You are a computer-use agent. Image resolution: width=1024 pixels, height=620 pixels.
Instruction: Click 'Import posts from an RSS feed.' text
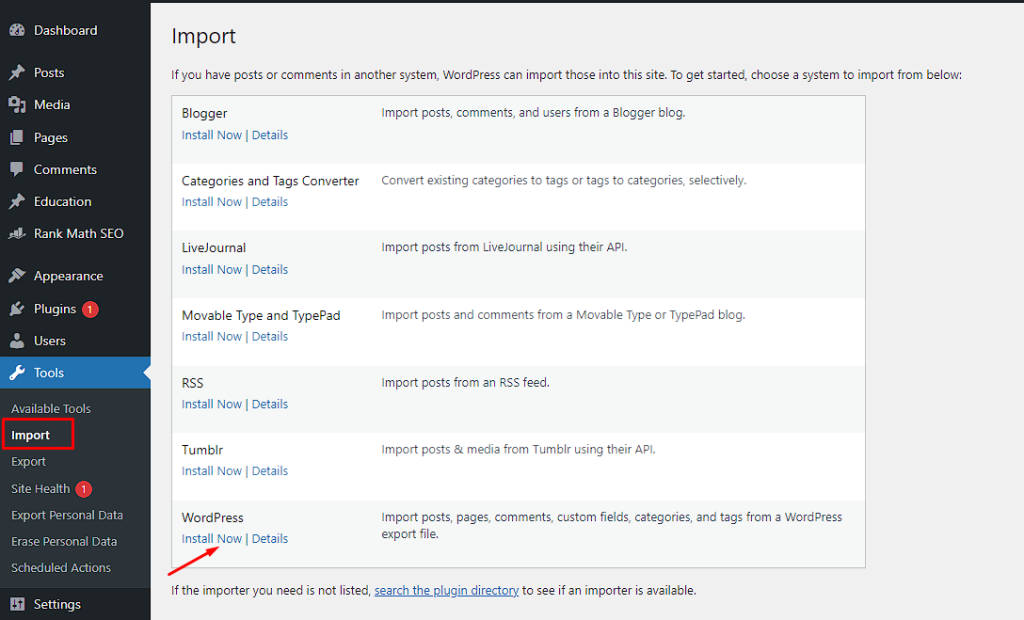466,382
